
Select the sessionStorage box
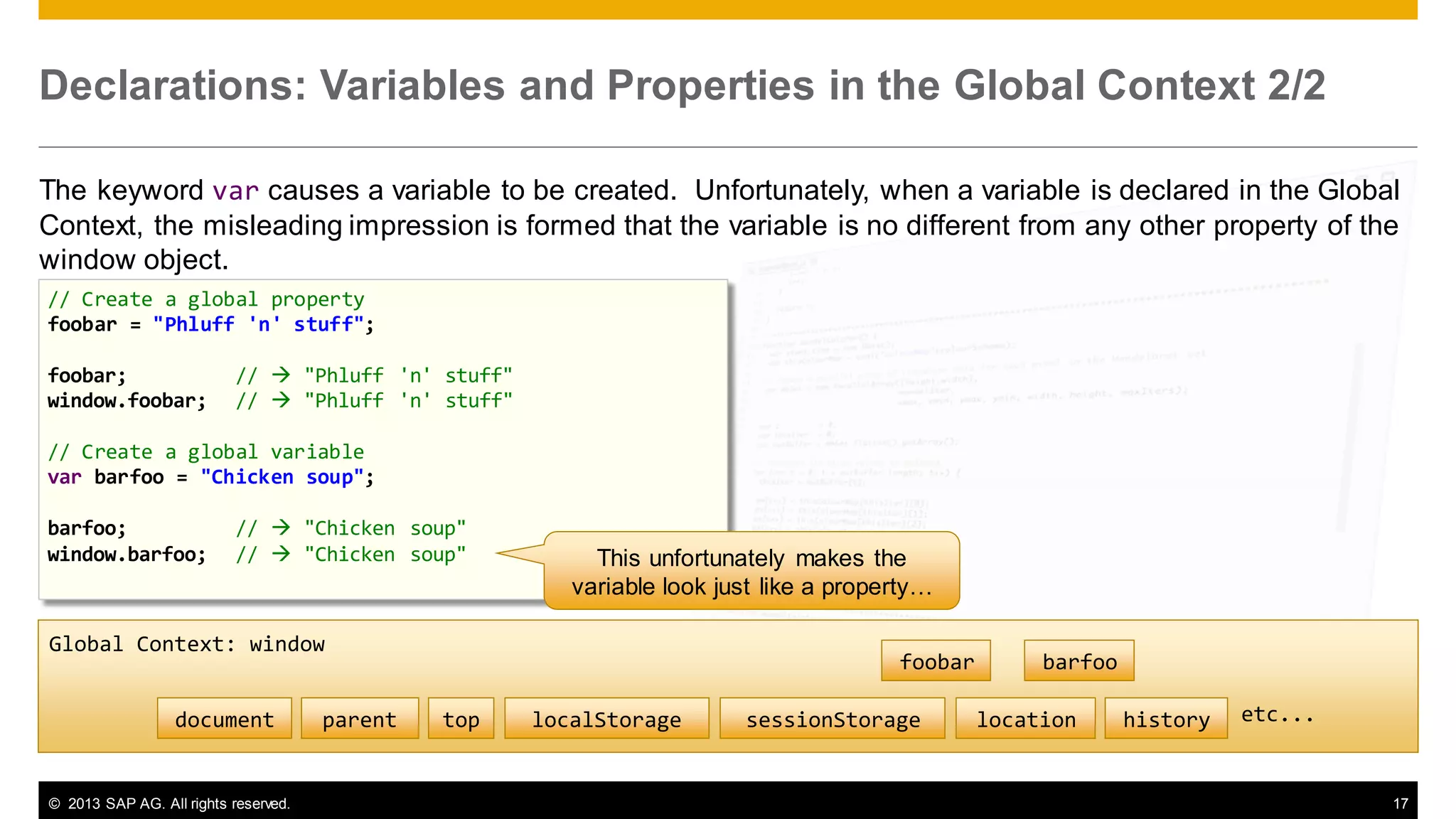(x=833, y=718)
